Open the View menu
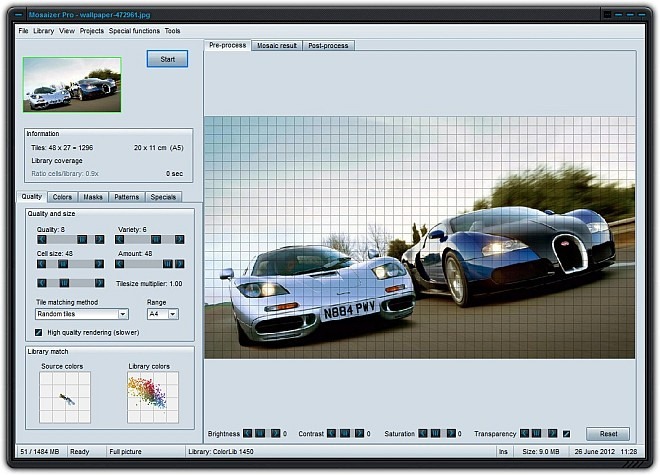Viewport: 660px width, 475px height. tap(67, 31)
